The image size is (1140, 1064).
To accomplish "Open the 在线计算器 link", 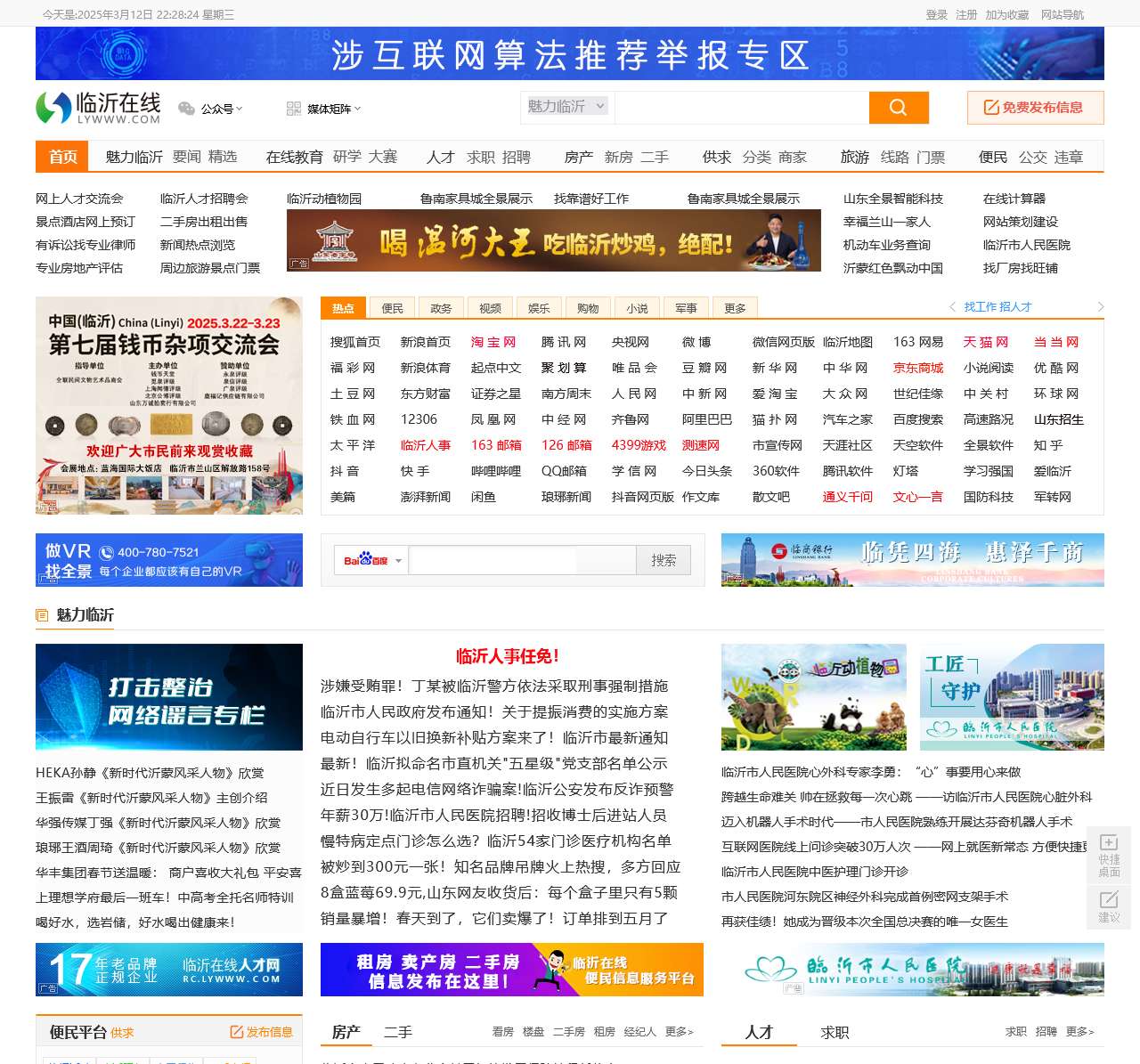I will click(x=1014, y=199).
